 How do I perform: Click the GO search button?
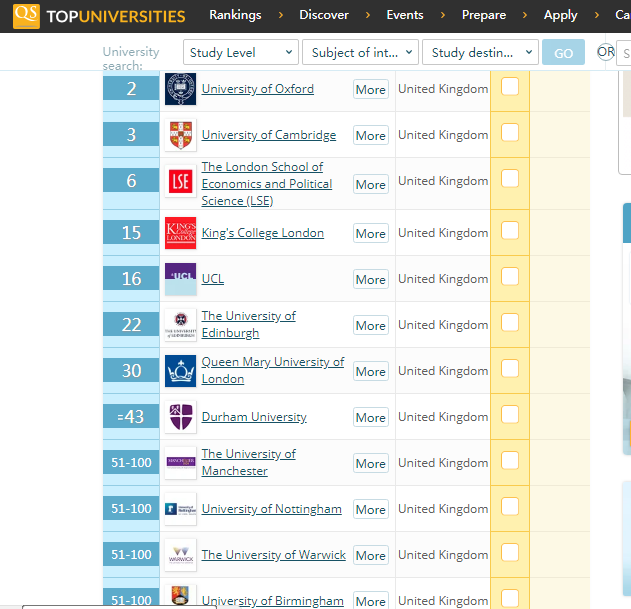click(x=563, y=52)
